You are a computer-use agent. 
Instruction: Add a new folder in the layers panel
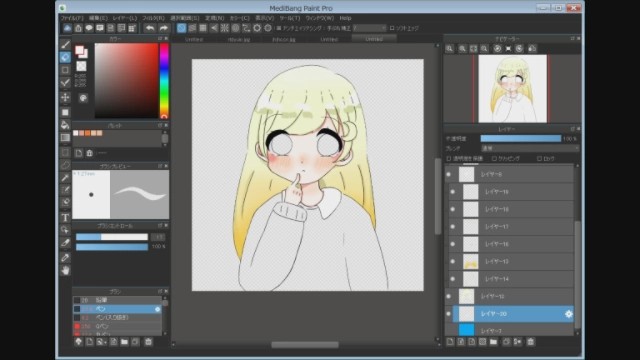493,342
